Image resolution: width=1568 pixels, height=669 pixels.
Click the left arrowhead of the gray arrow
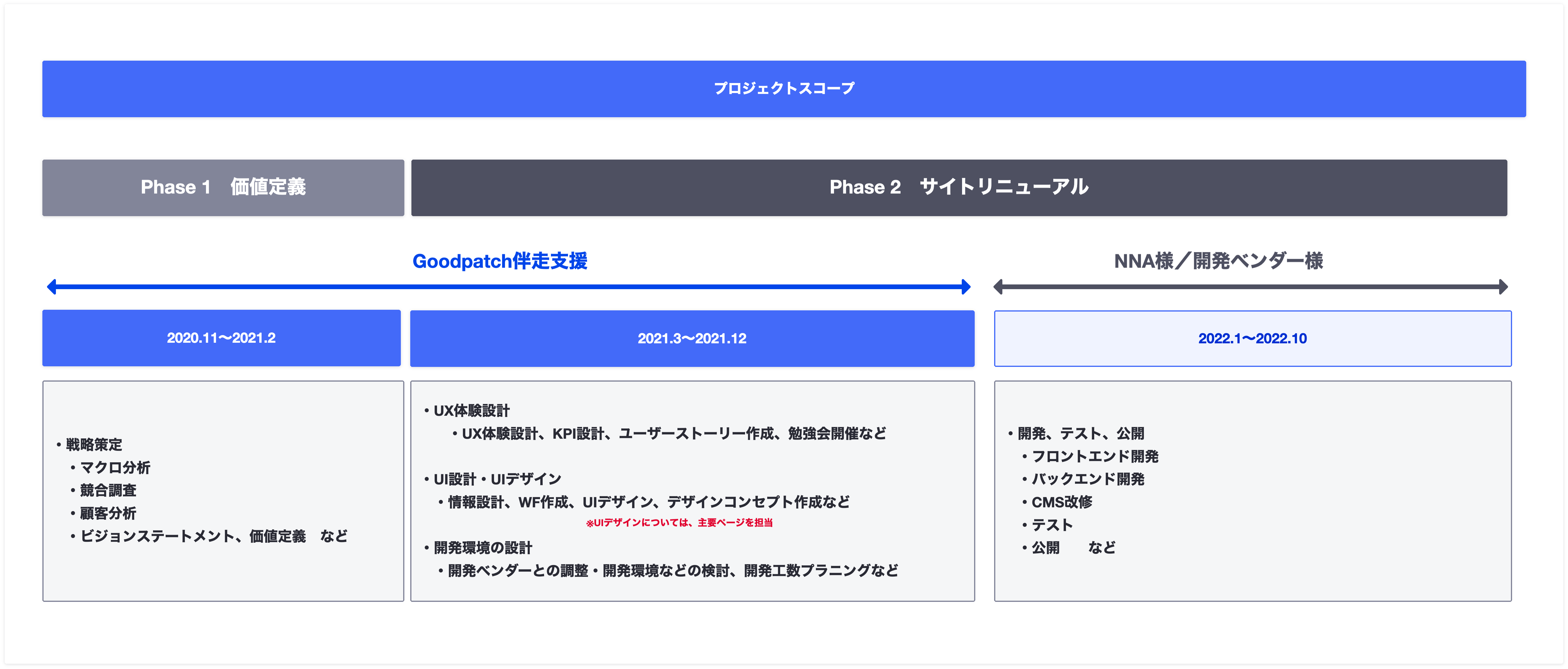[998, 287]
